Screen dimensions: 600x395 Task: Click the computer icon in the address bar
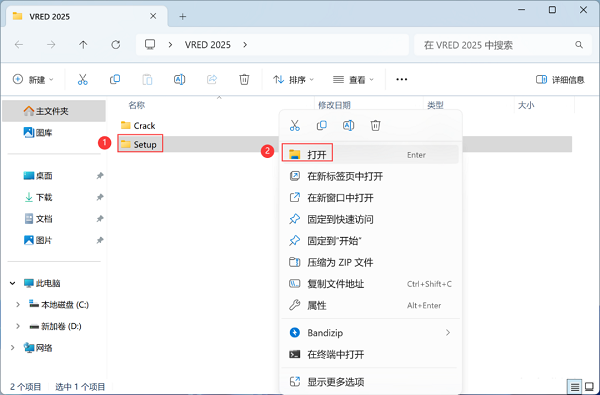150,44
